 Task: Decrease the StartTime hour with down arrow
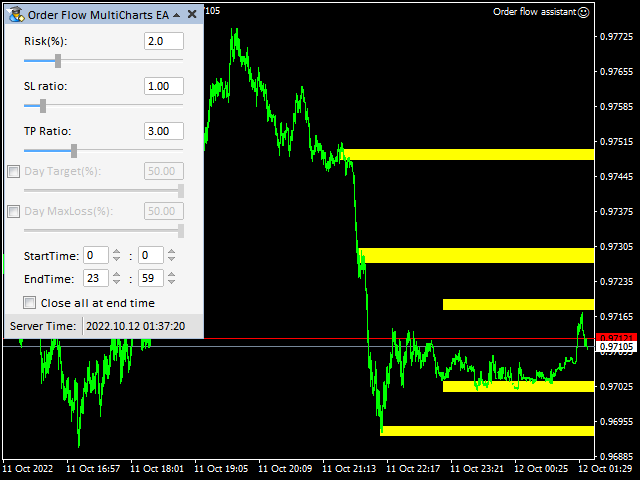coord(116,259)
